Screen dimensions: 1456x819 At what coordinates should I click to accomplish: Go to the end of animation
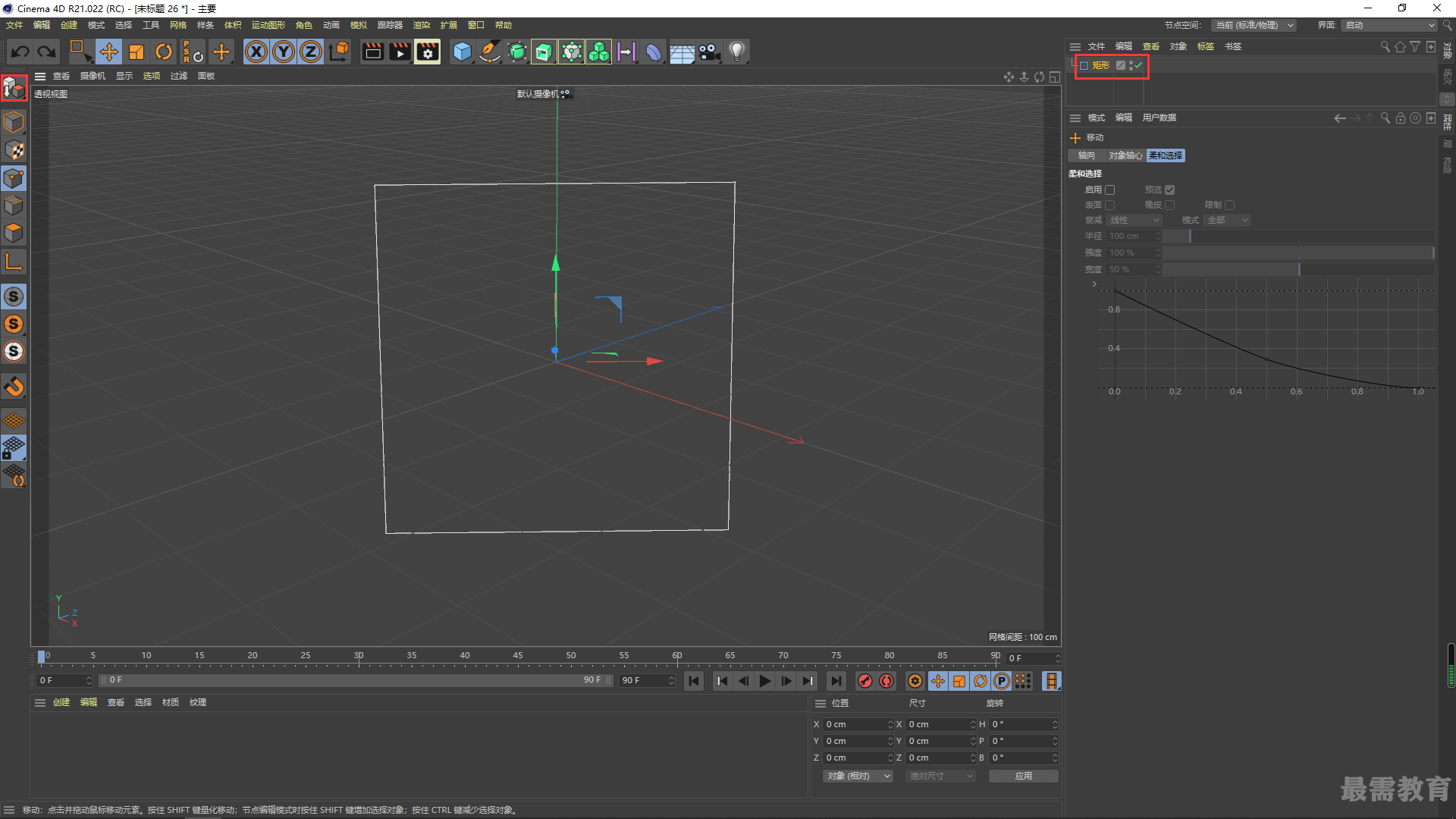(836, 681)
